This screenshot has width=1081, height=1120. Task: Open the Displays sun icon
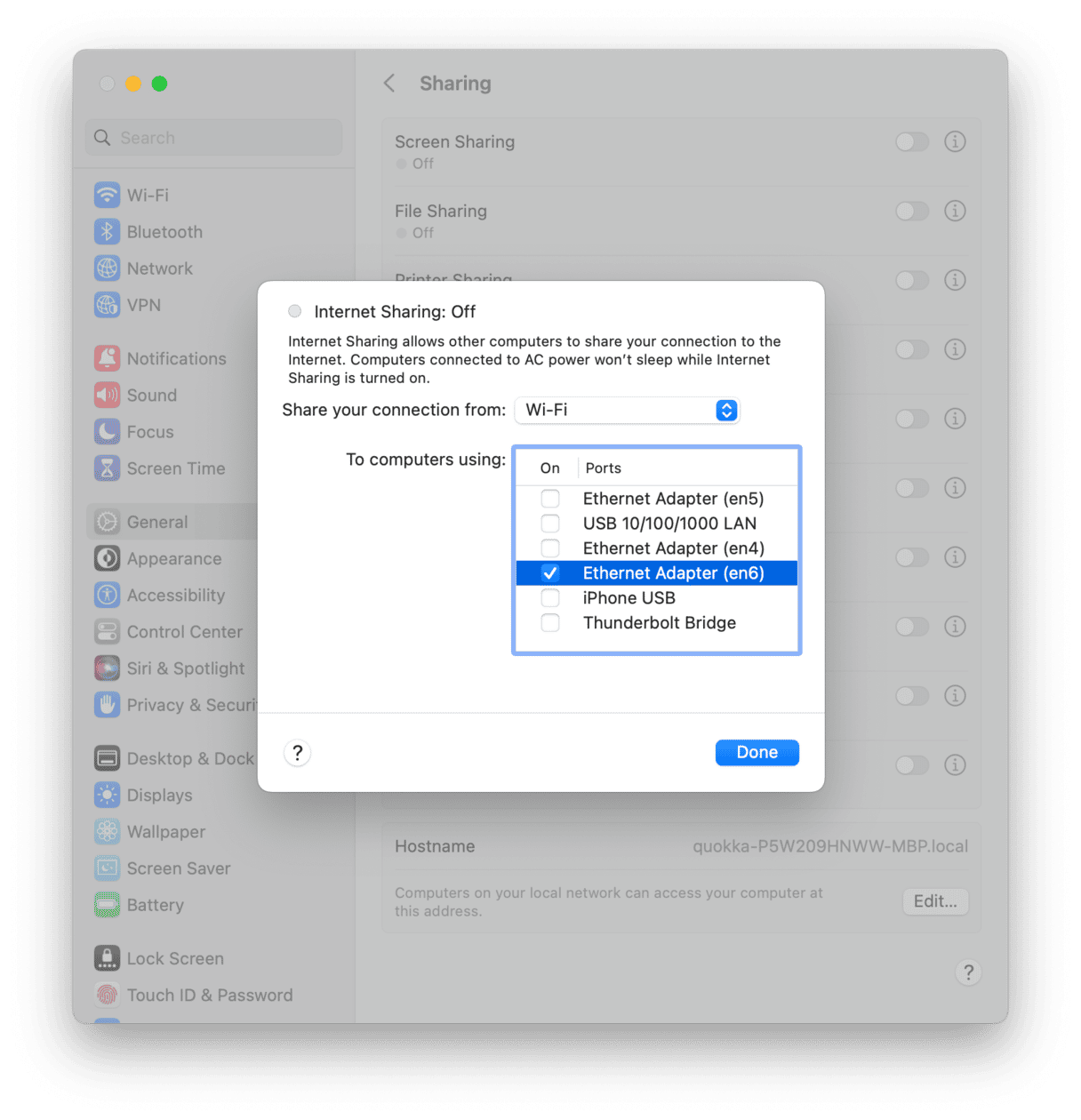(107, 795)
